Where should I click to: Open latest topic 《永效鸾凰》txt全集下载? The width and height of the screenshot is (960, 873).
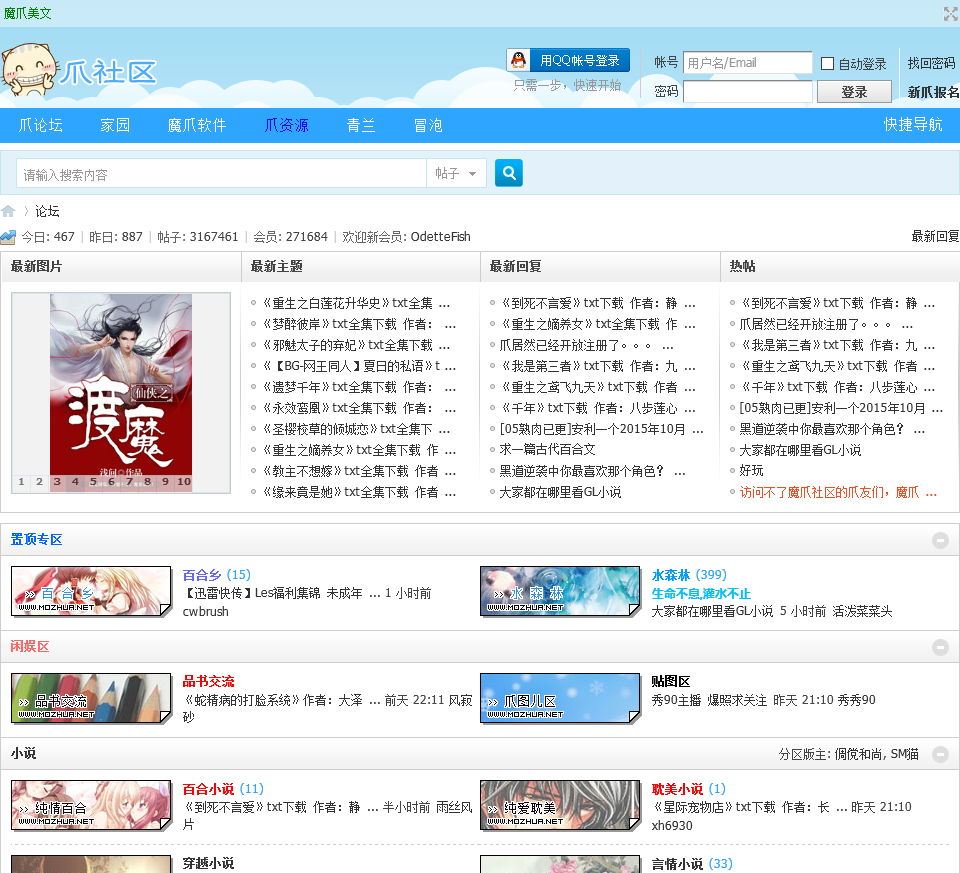click(x=359, y=408)
